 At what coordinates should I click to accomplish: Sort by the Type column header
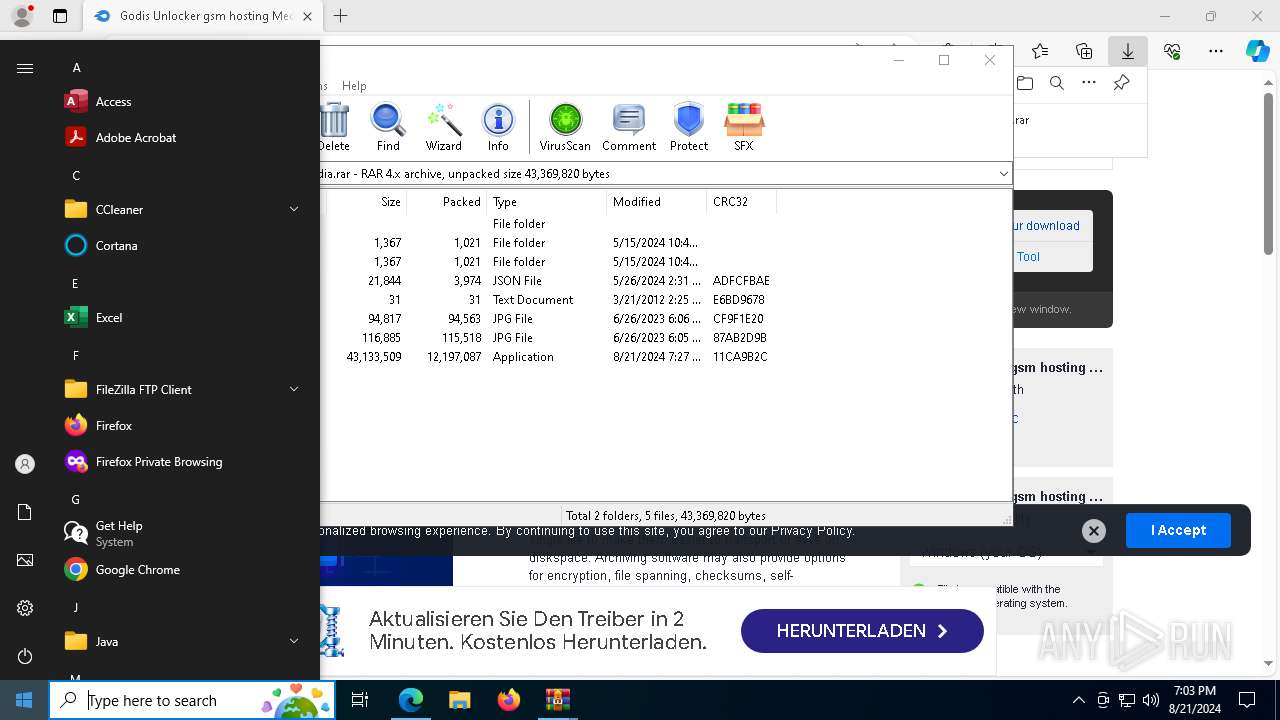click(x=547, y=202)
